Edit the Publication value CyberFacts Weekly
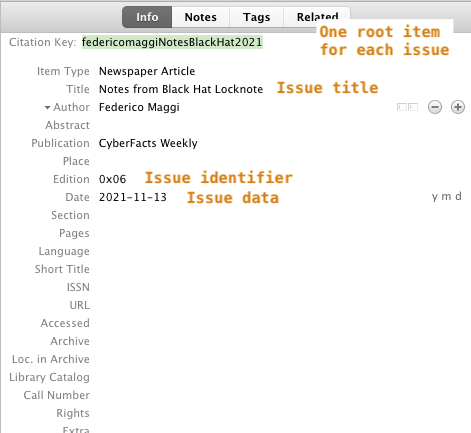Screen dimensions: 471x433 [148, 143]
